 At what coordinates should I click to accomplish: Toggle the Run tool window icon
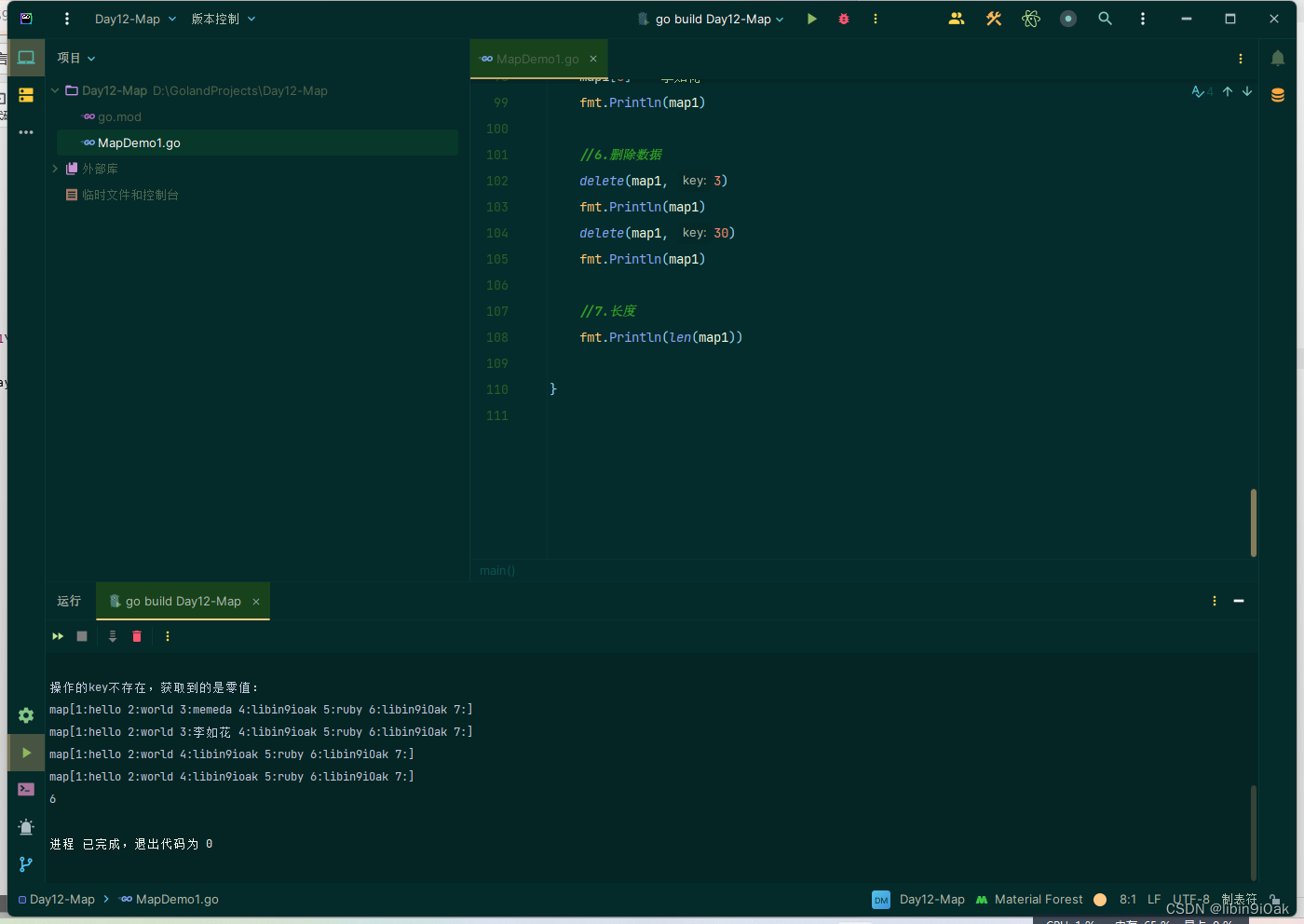[x=26, y=753]
